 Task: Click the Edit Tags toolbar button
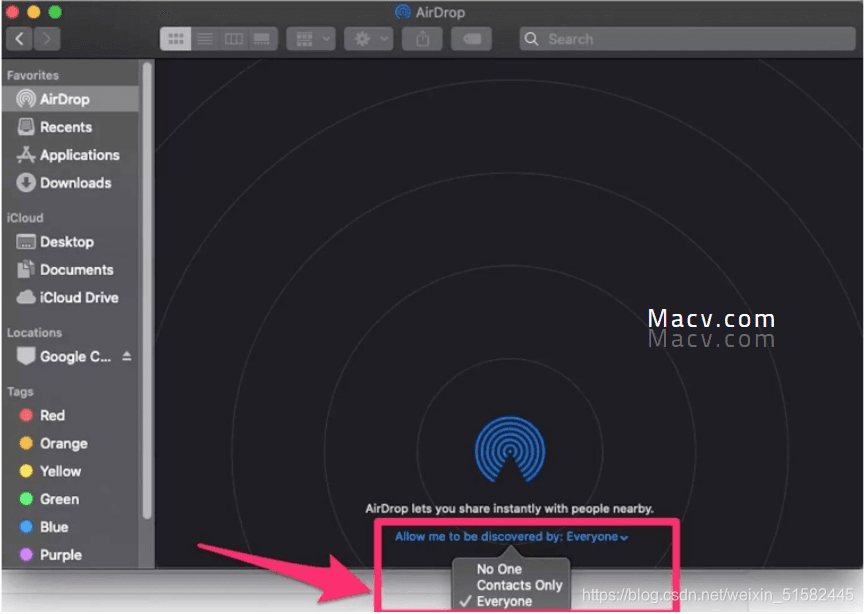coord(471,39)
